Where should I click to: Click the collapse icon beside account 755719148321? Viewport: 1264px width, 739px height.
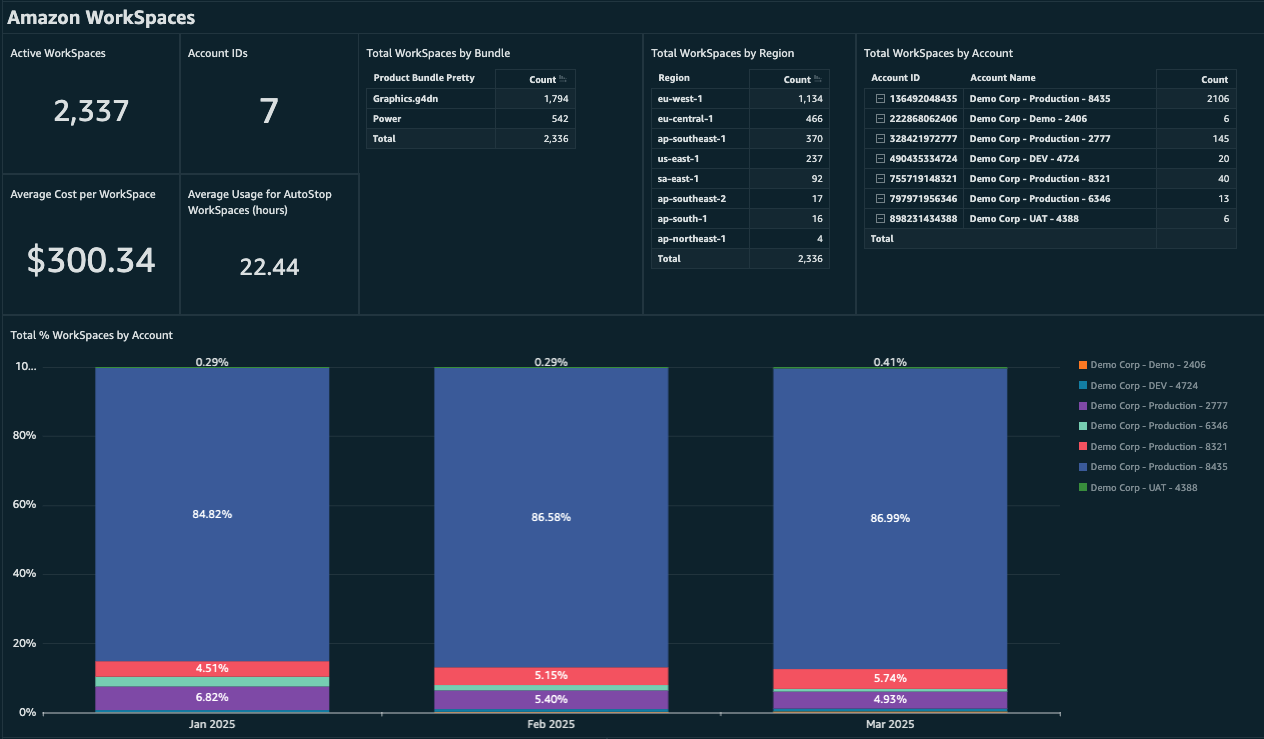coord(881,178)
